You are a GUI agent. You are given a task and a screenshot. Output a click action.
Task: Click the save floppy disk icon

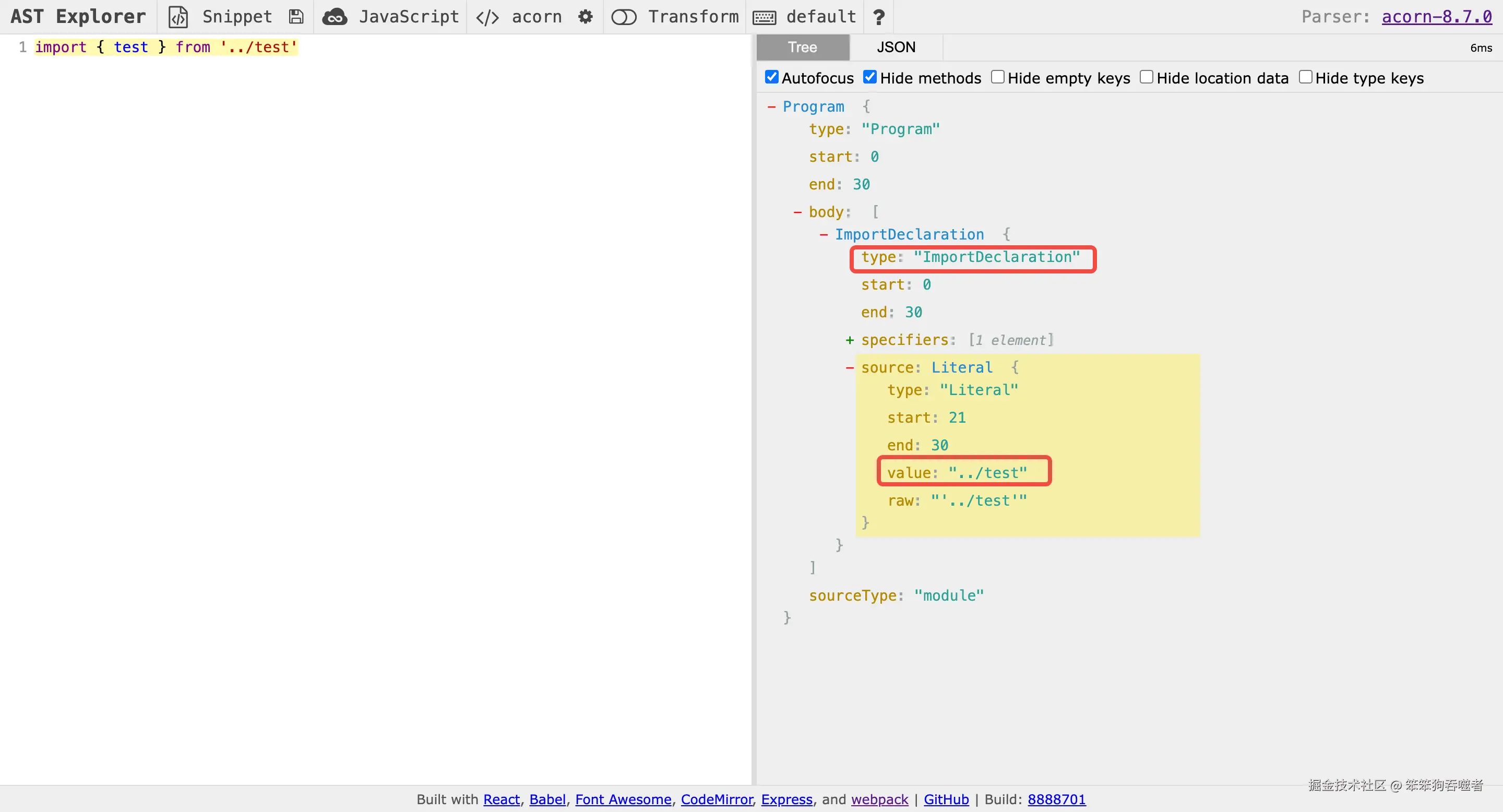click(x=296, y=17)
